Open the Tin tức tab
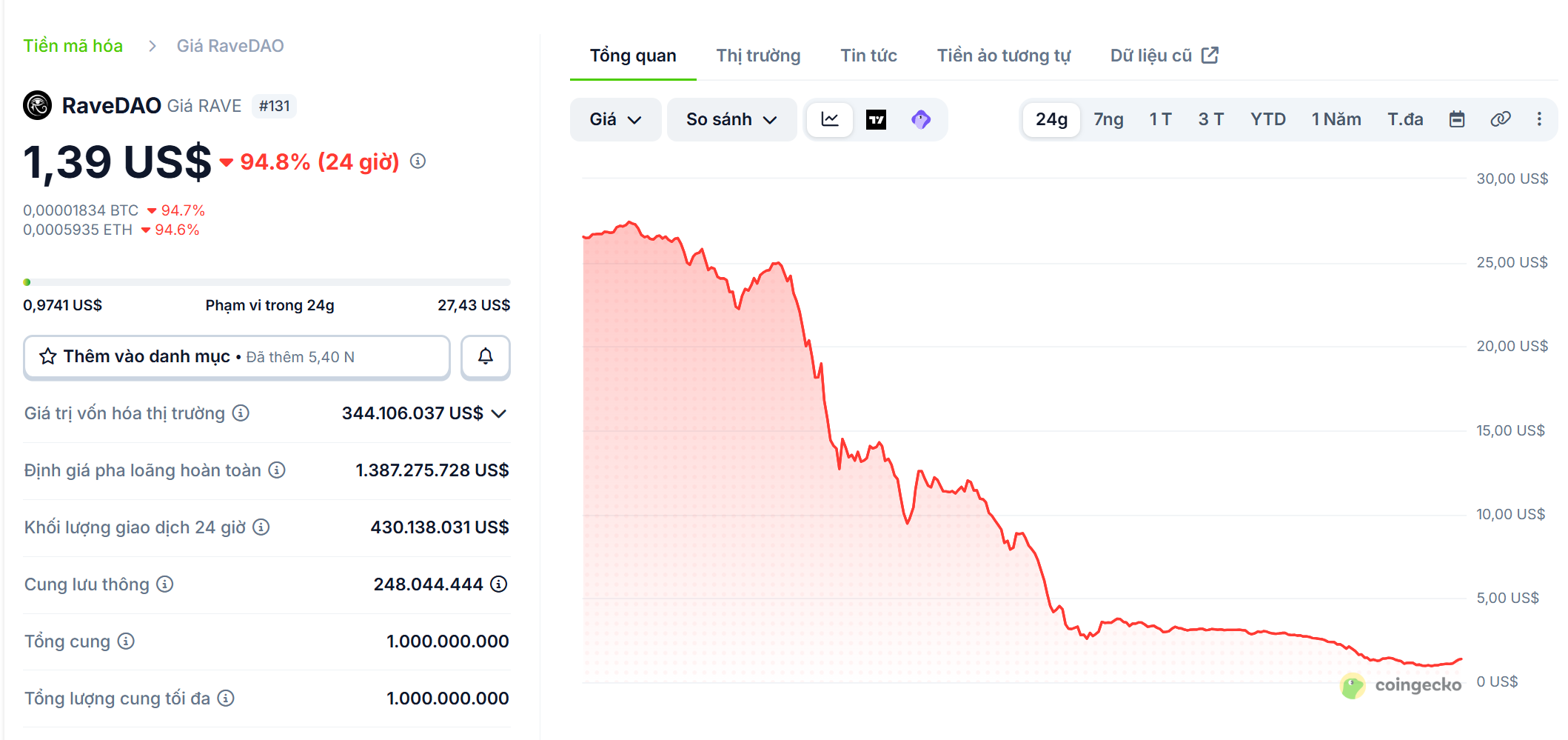The height and width of the screenshot is (740, 1568). (868, 56)
